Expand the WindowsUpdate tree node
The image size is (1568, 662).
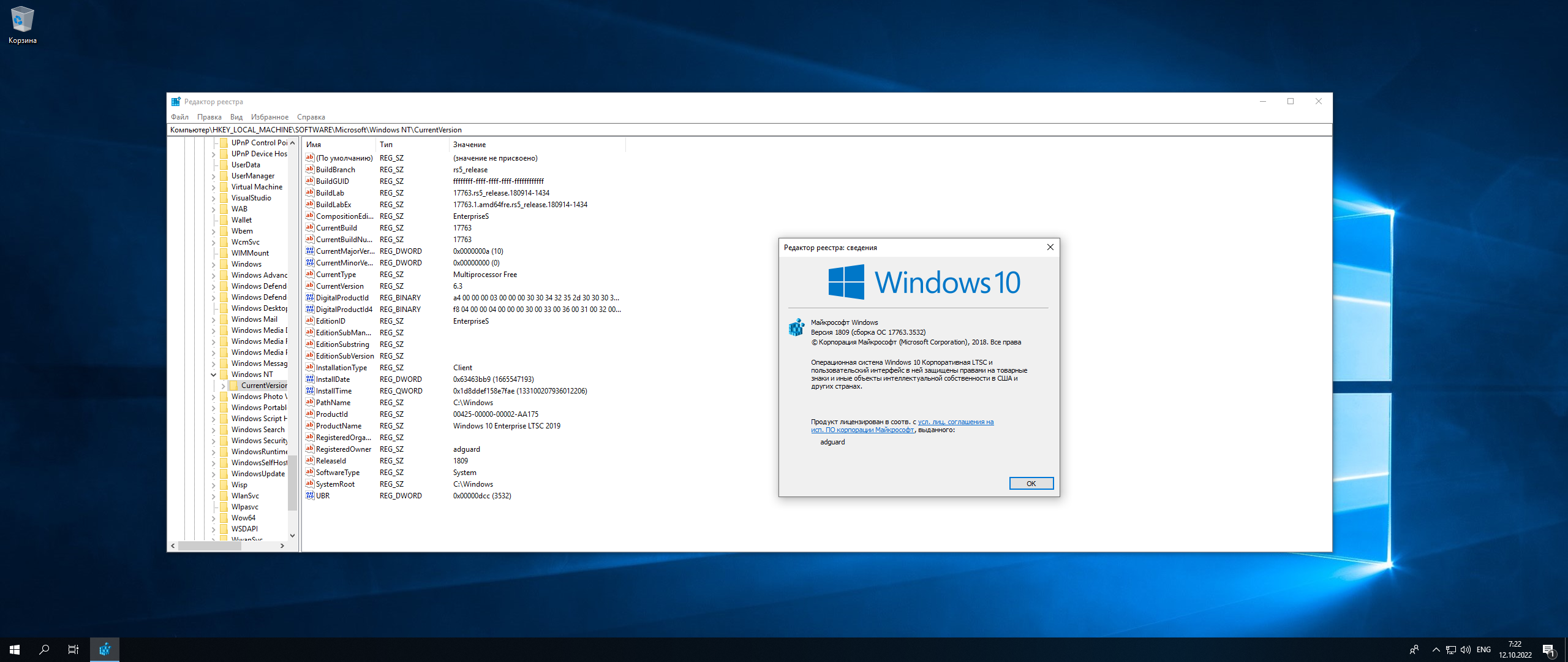coord(214,474)
